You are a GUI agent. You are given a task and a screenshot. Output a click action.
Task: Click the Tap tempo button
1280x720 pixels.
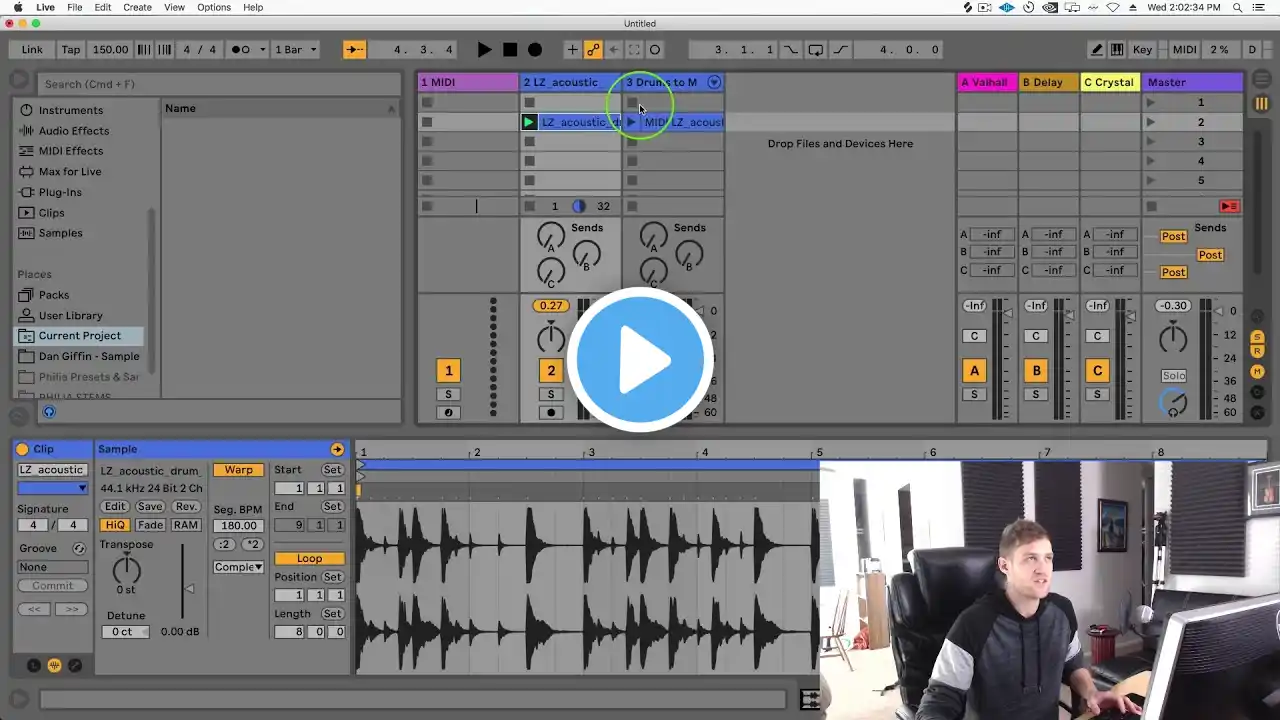(71, 50)
